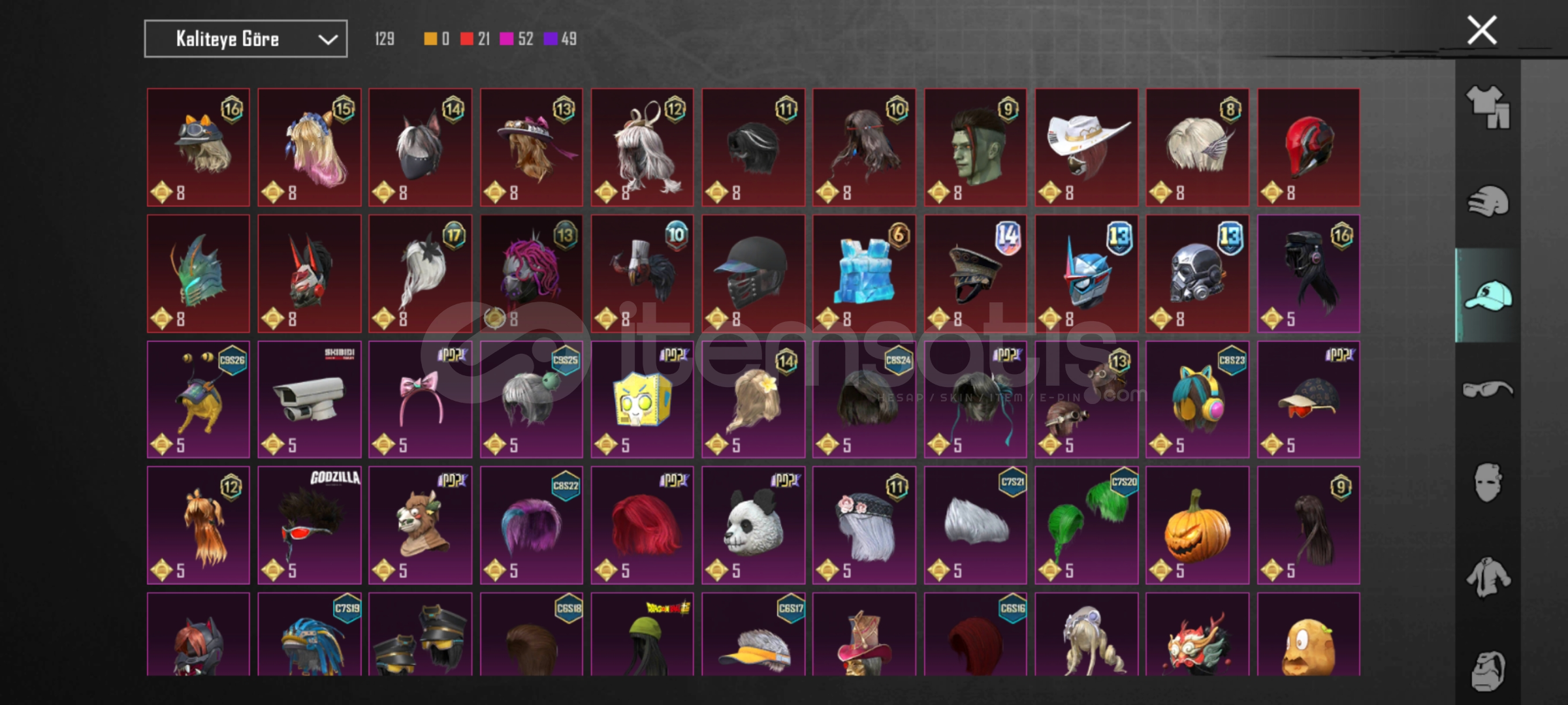Select the security camera head item
Viewport: 1568px width, 705px height.
click(309, 399)
